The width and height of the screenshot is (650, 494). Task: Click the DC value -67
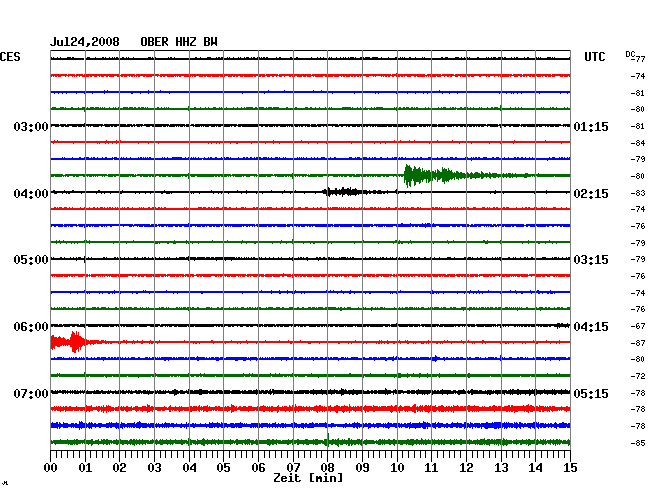pyautogui.click(x=638, y=326)
